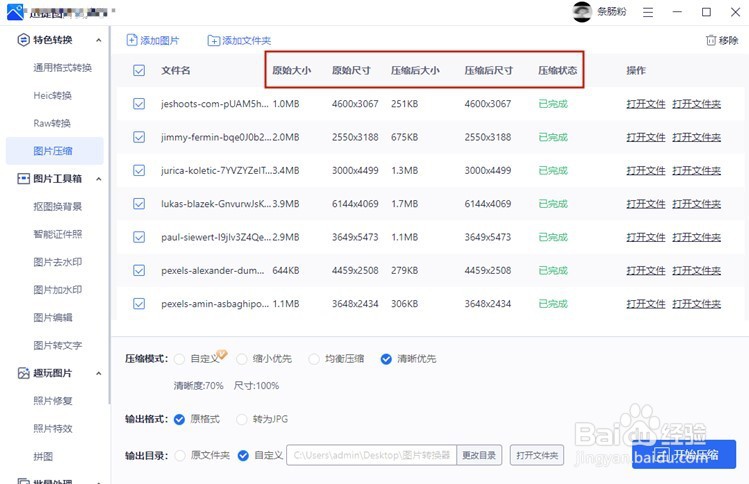The image size is (749, 484).
Task: Click the sidebar vertical scrollbar
Action: 109,215
